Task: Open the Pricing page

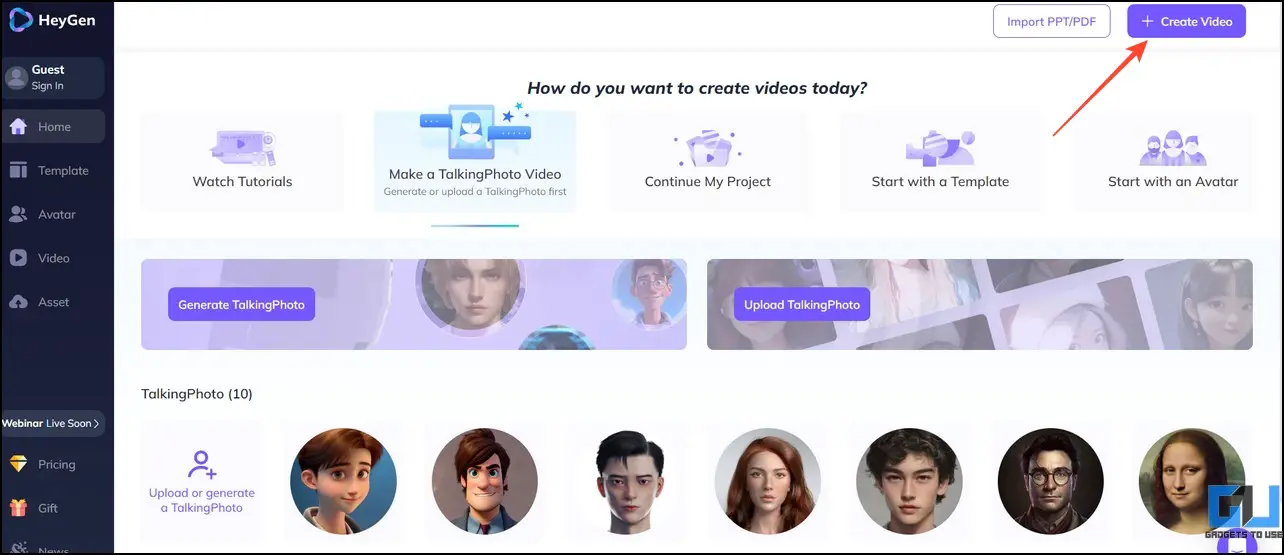Action: pos(53,464)
